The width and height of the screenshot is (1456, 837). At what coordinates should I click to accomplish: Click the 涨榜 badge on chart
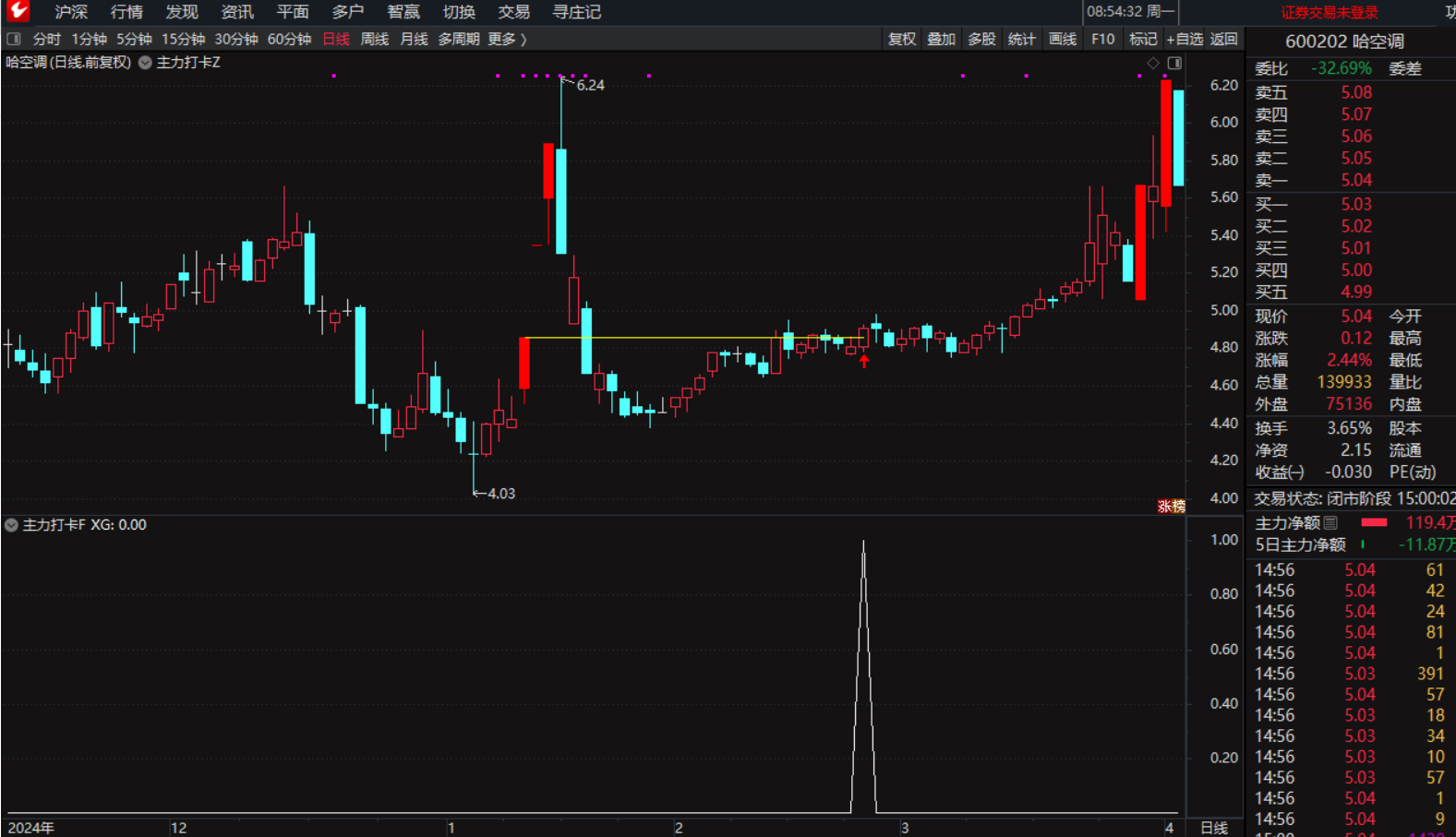tap(1171, 506)
